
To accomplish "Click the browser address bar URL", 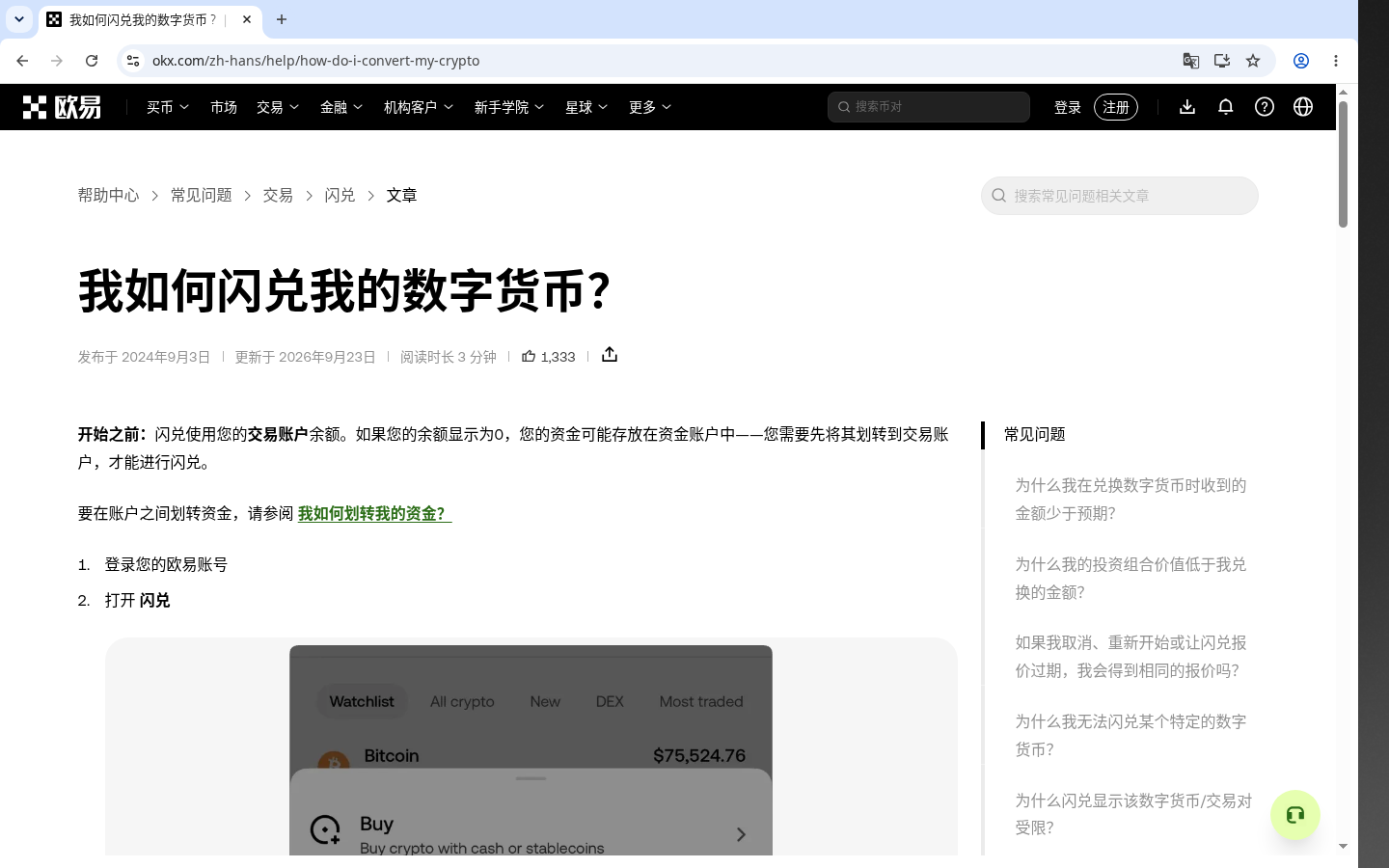I will point(315,61).
